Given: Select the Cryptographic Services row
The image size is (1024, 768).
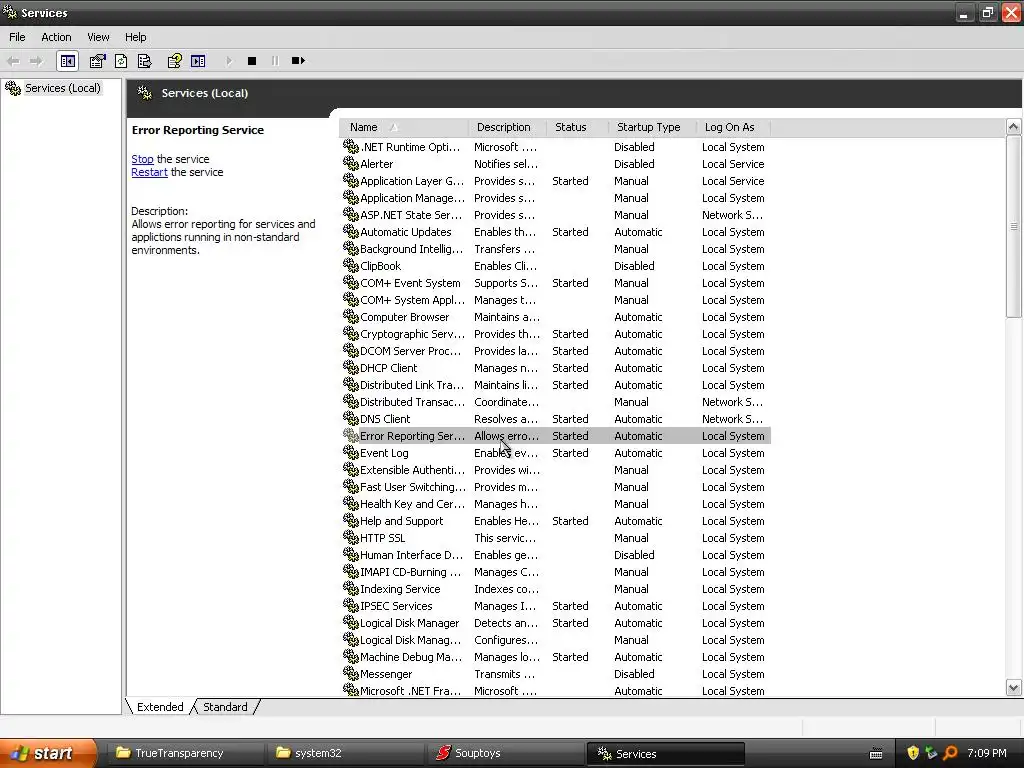Looking at the screenshot, I should (556, 334).
